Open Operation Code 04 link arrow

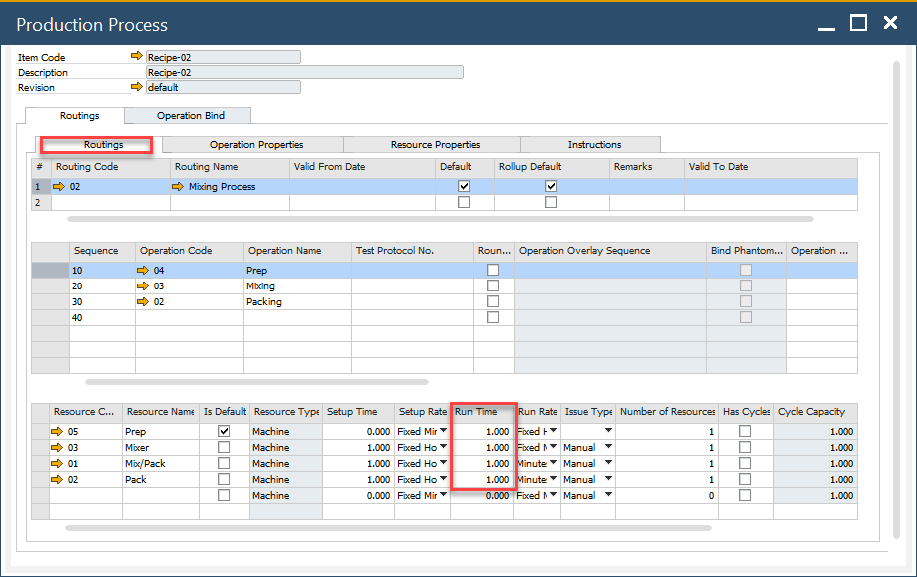click(143, 270)
